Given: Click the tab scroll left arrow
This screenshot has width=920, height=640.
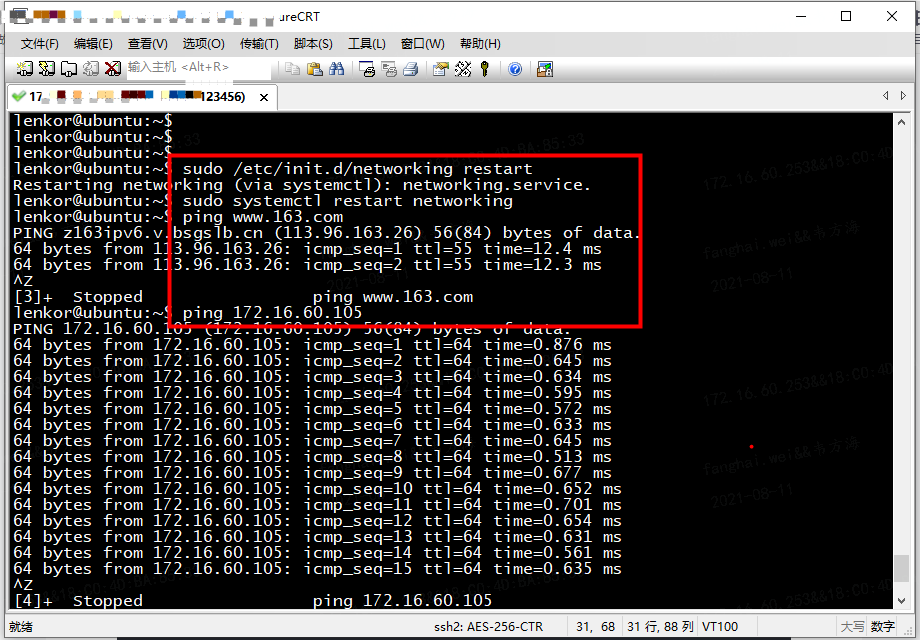Looking at the screenshot, I should point(885,96).
